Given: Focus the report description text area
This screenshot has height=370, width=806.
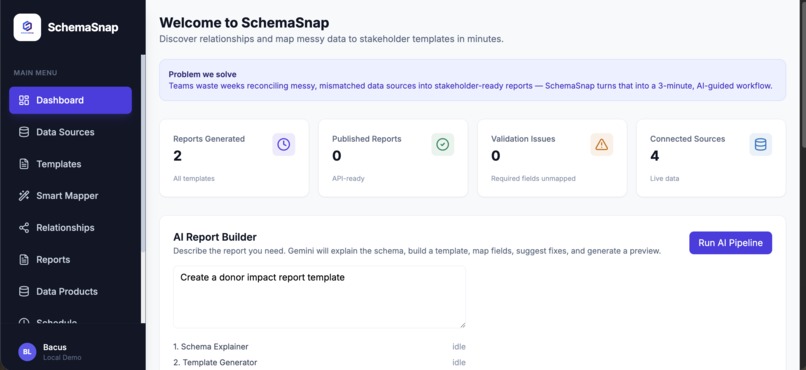Looking at the screenshot, I should 319,297.
